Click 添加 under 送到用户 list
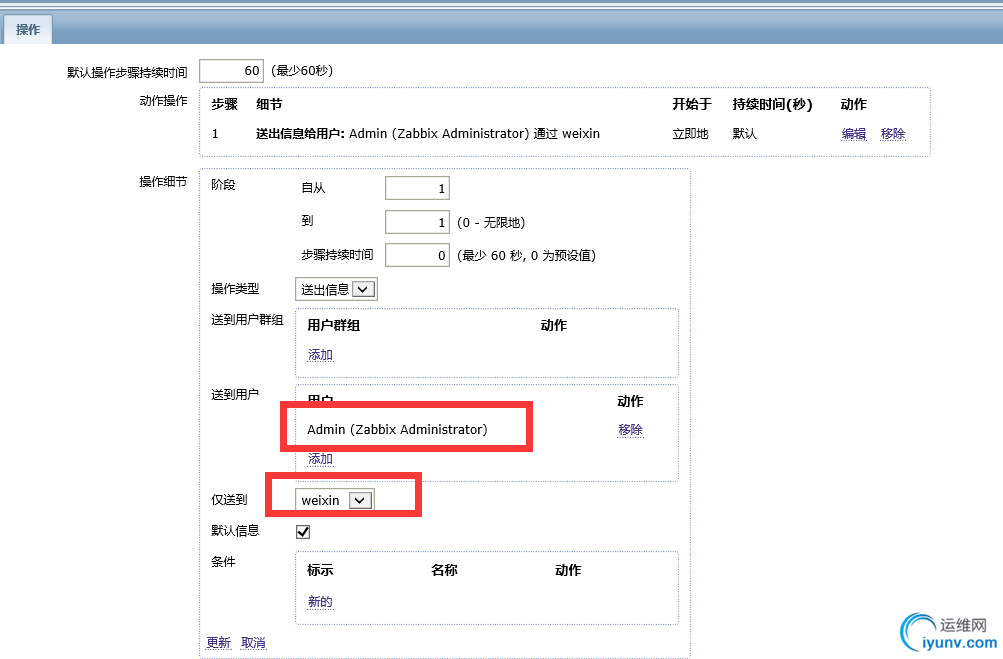Viewport: 1003px width, 659px height. point(320,459)
